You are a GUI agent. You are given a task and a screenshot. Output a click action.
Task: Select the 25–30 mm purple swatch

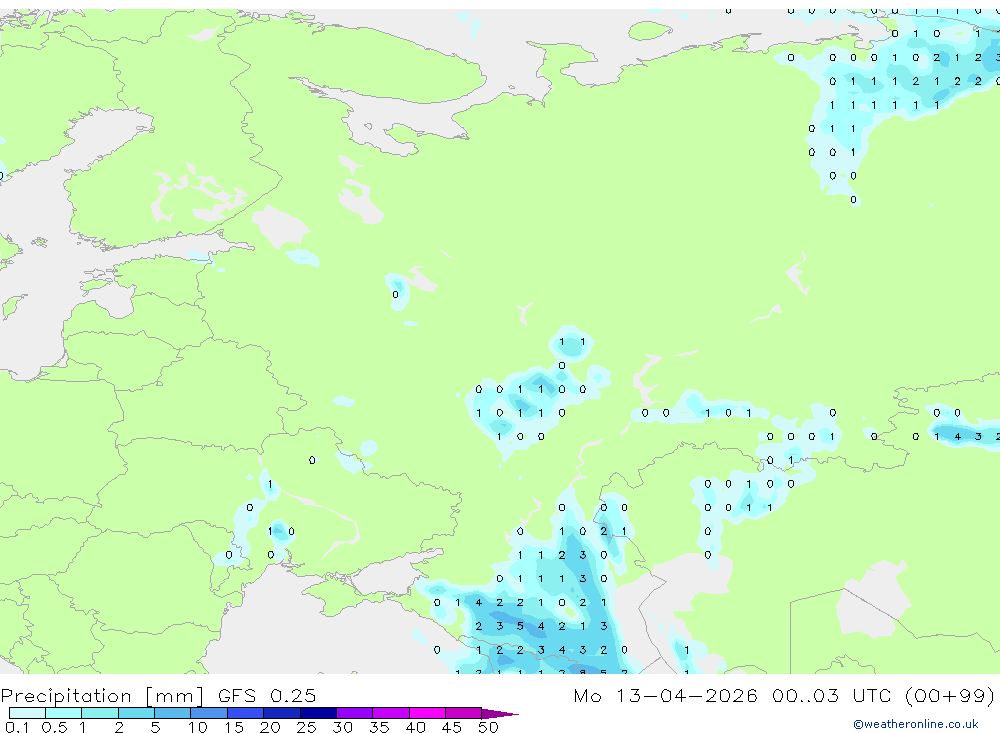click(318, 713)
